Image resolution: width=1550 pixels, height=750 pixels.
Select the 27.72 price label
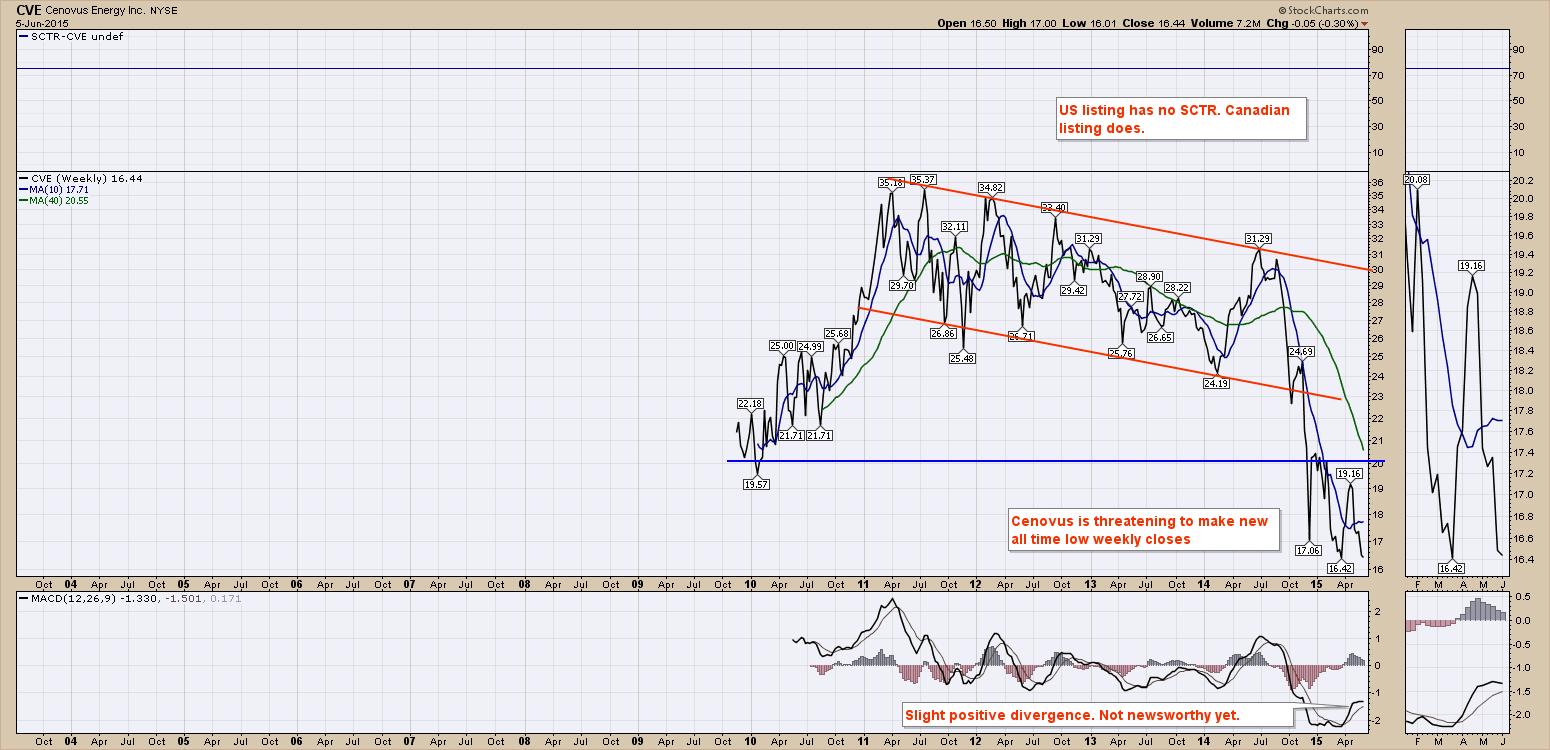tap(1131, 297)
